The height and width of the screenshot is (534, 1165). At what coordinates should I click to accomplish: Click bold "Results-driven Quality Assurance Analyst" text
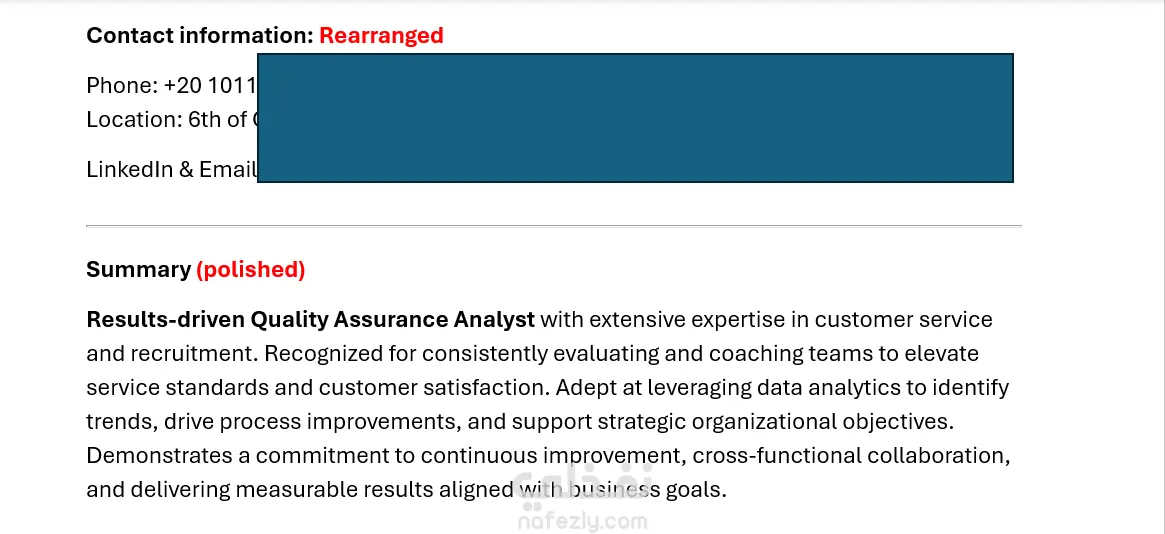[310, 320]
